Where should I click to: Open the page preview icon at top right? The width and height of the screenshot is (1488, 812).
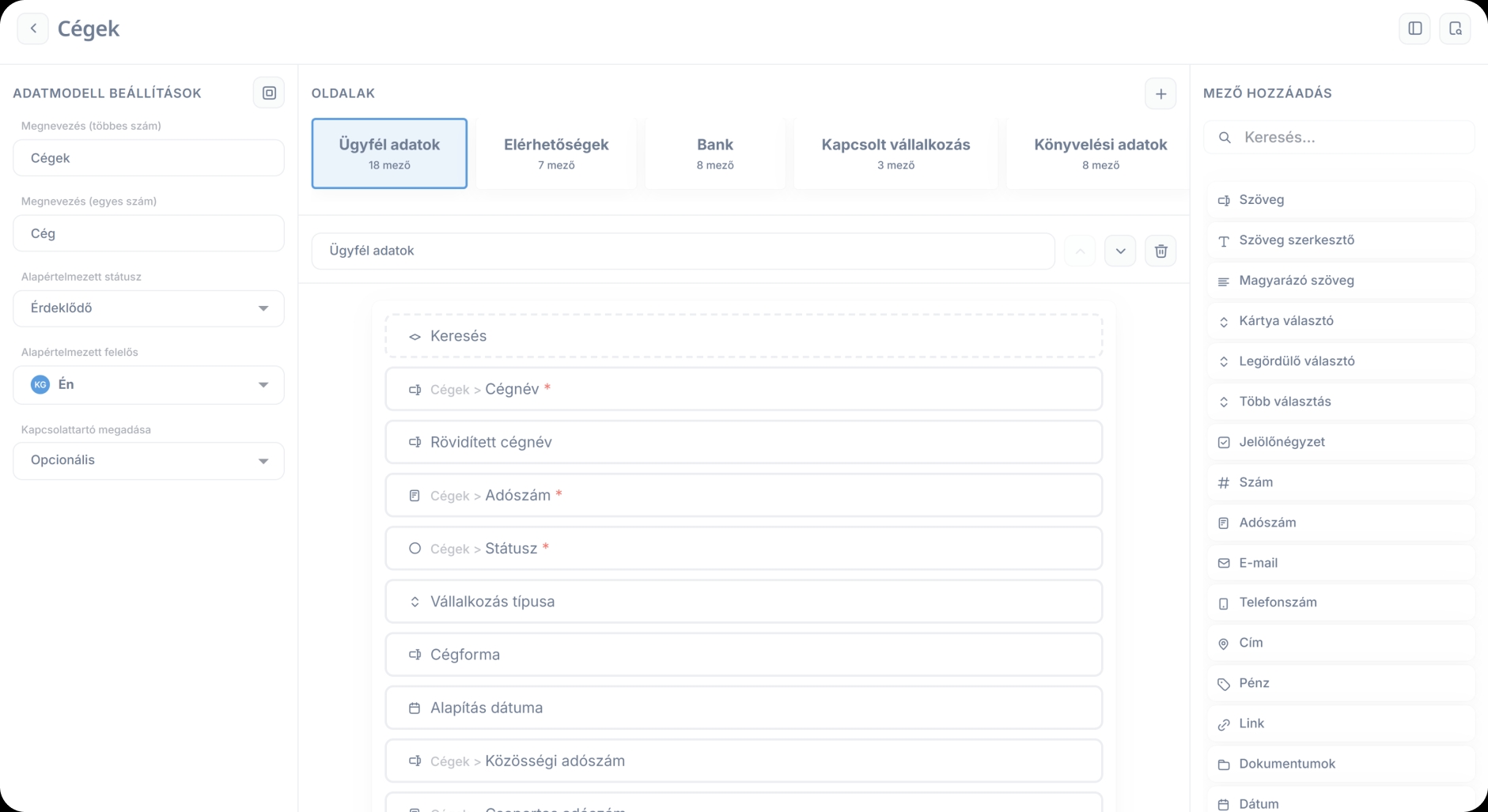tap(1456, 28)
